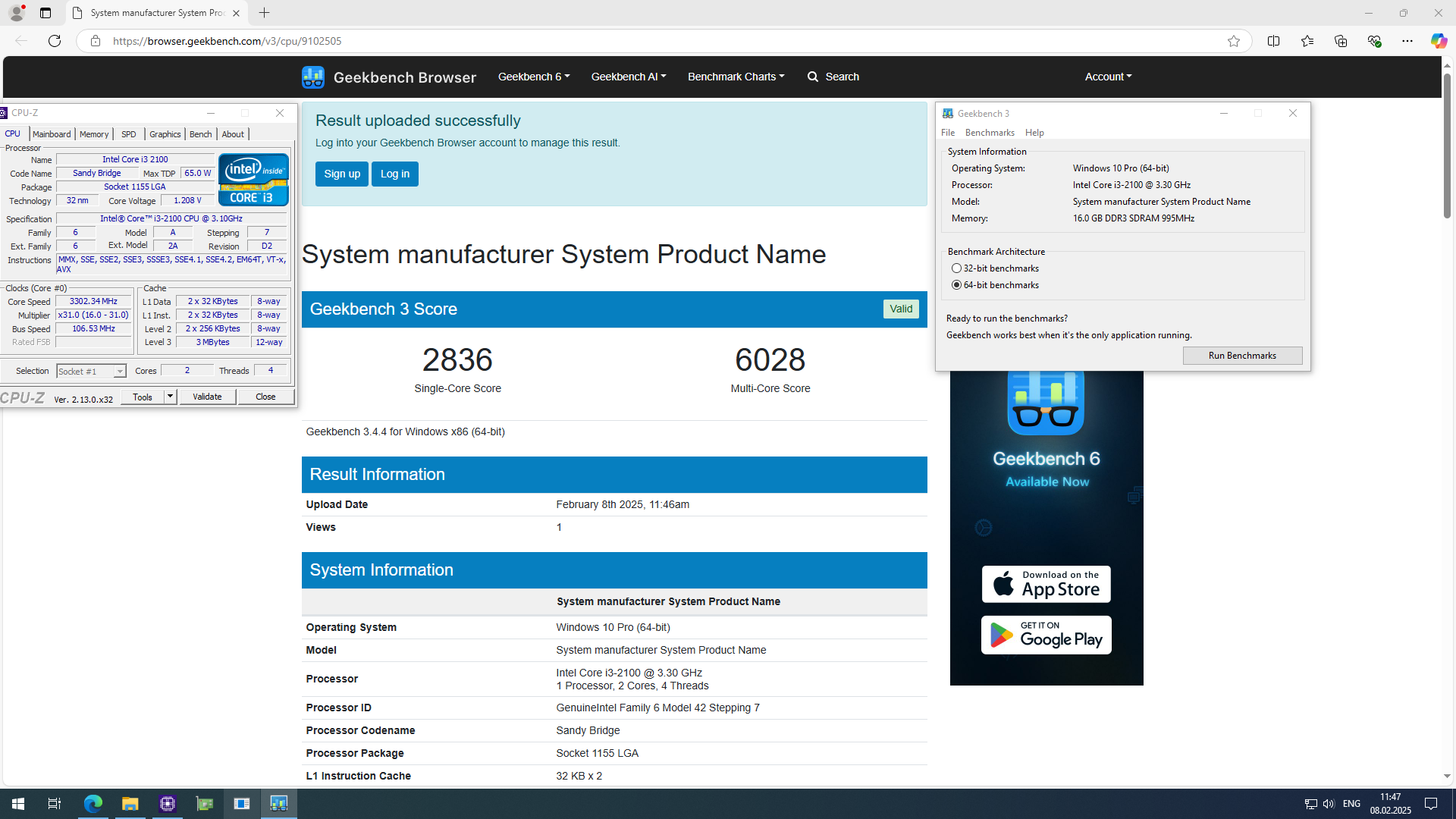Click CPU-Z Validate button
Viewport: 1456px width, 819px height.
point(207,397)
